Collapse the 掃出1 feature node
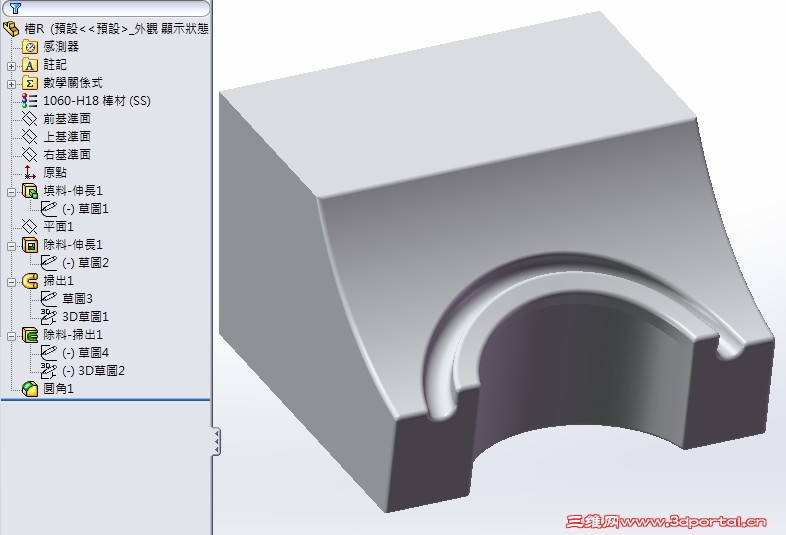 click(11, 282)
